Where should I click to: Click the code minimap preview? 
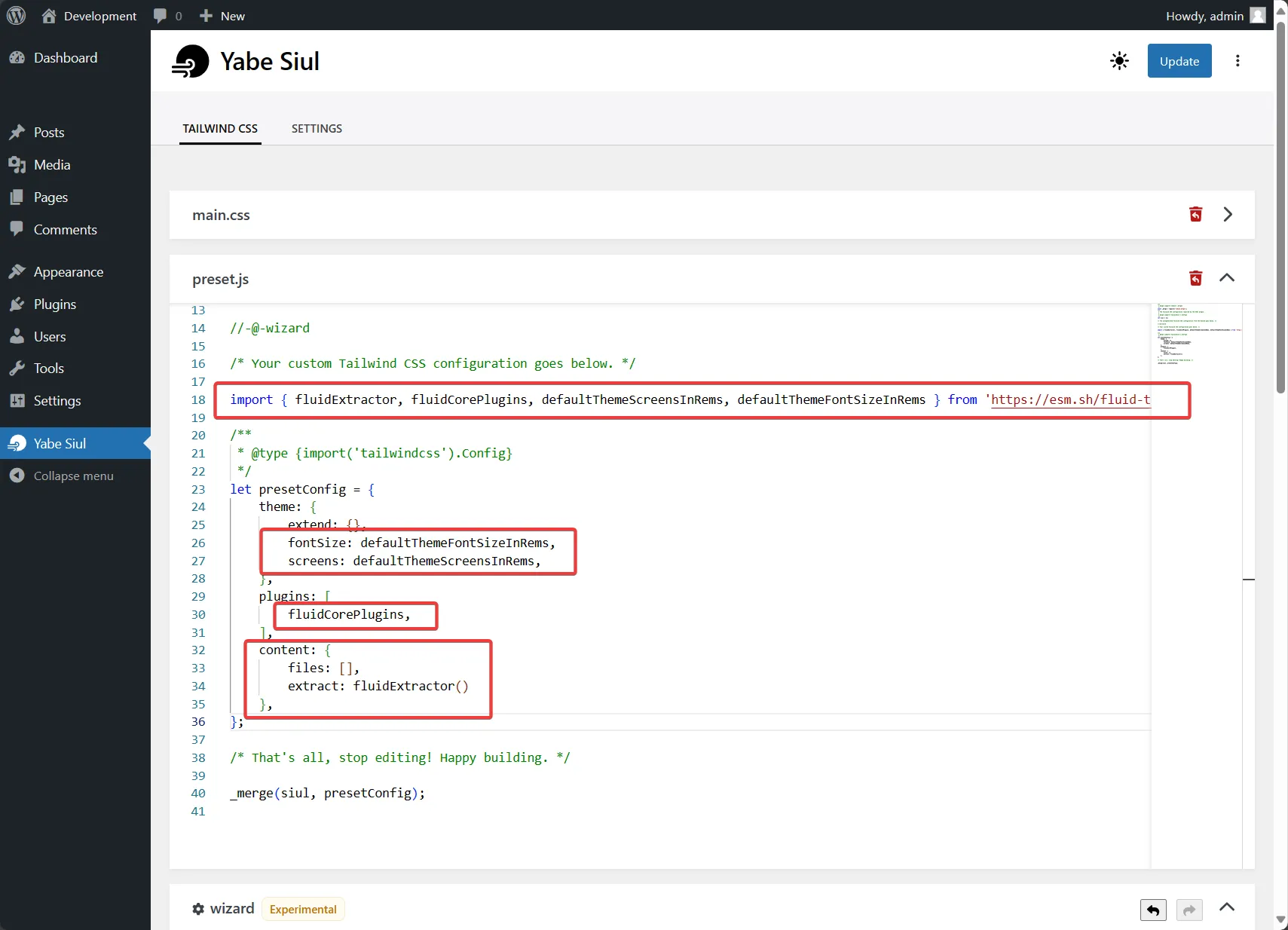point(1195,335)
